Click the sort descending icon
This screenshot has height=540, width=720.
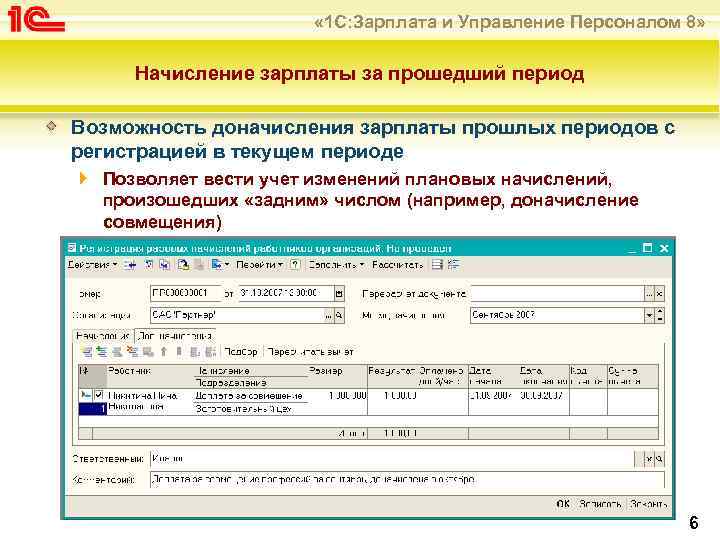210,352
